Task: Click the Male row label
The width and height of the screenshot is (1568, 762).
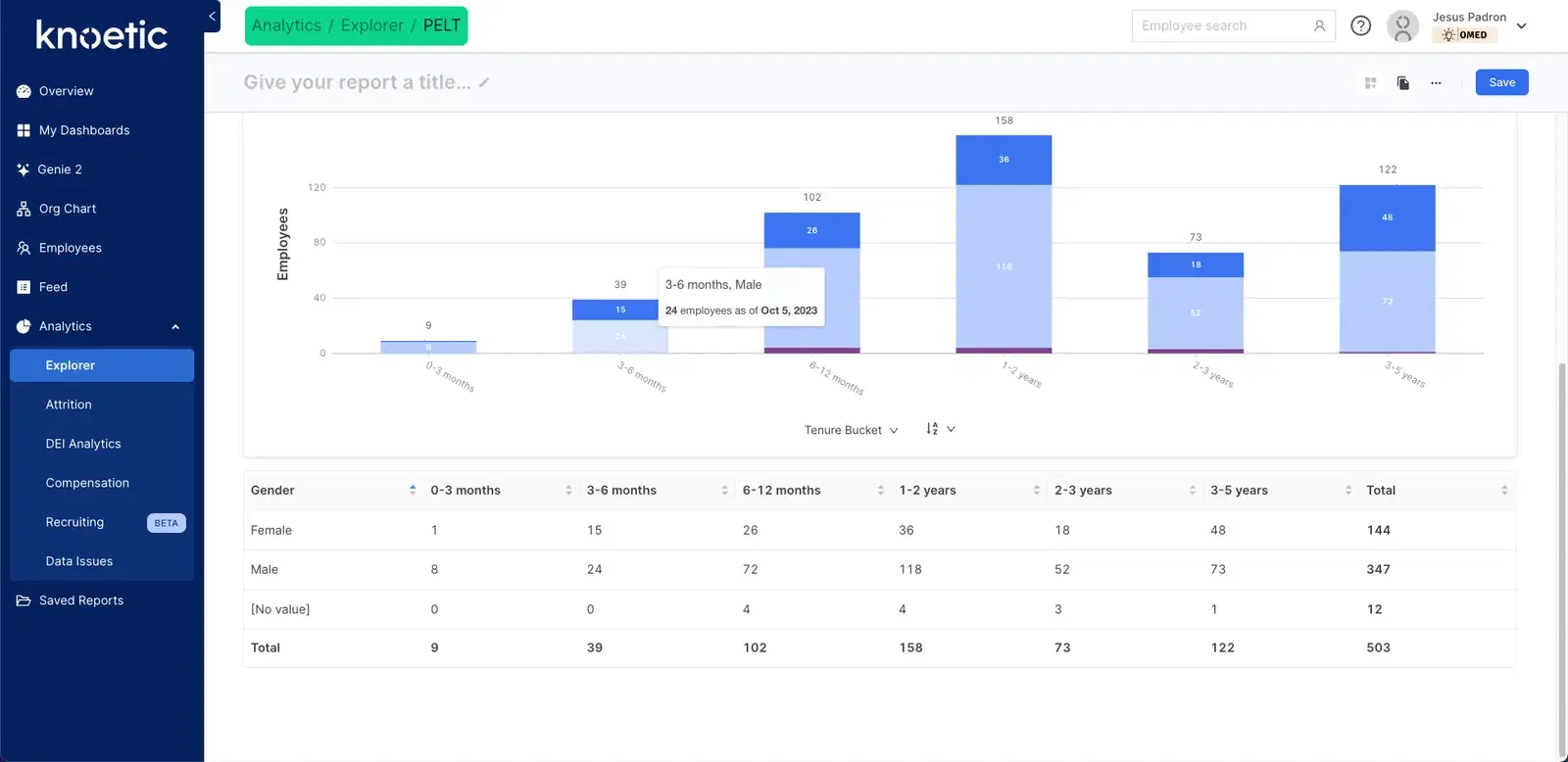Action: [x=265, y=569]
